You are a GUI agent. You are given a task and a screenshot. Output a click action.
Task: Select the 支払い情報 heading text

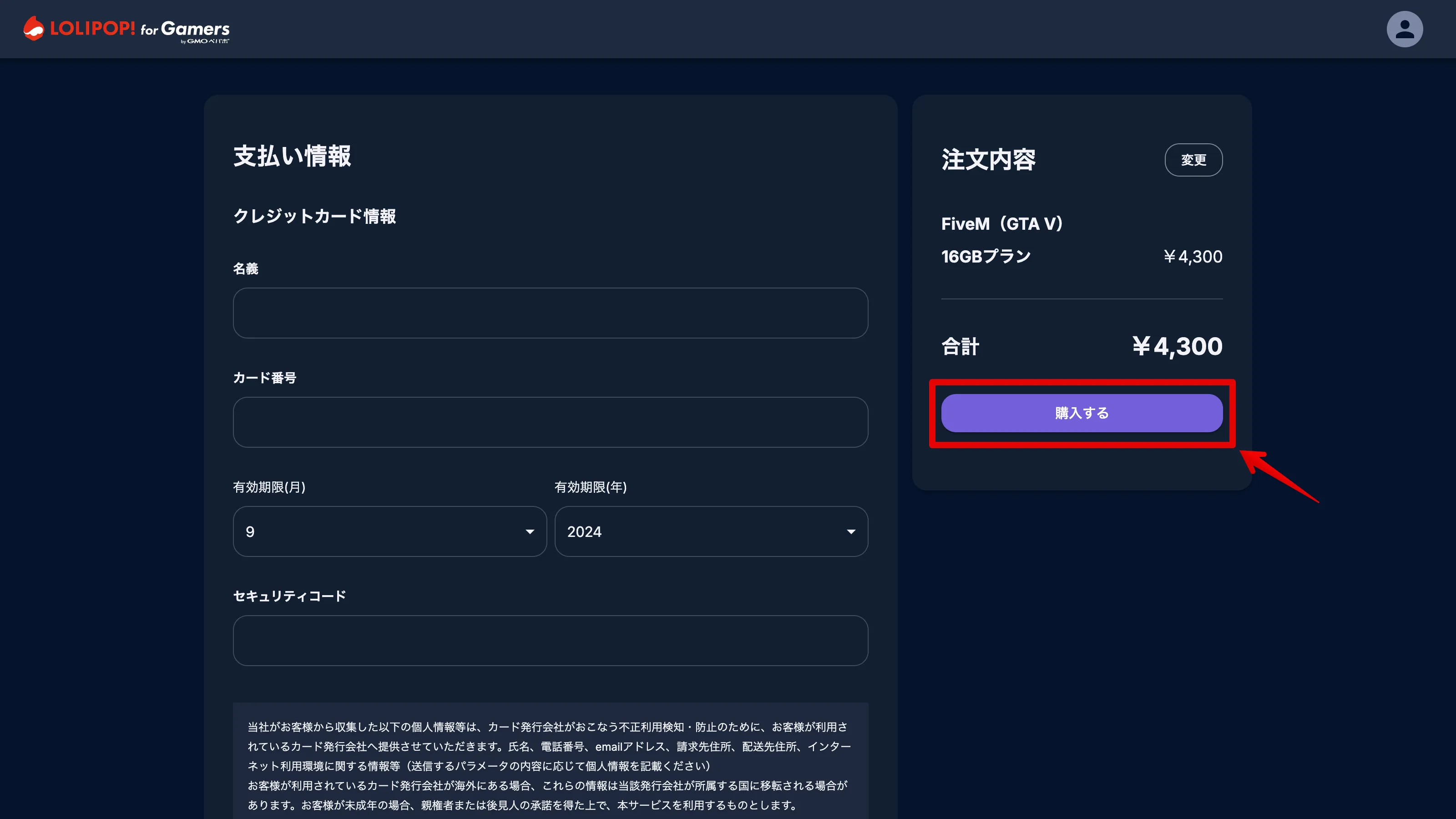pyautogui.click(x=292, y=156)
